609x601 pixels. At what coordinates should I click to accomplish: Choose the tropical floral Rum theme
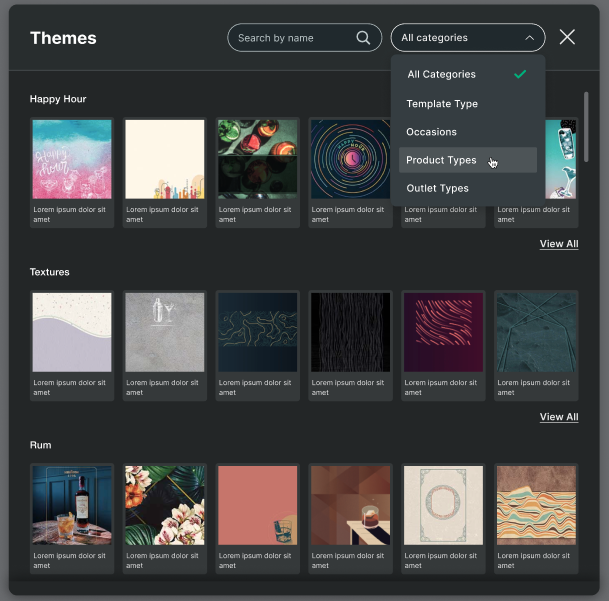pyautogui.click(x=164, y=505)
